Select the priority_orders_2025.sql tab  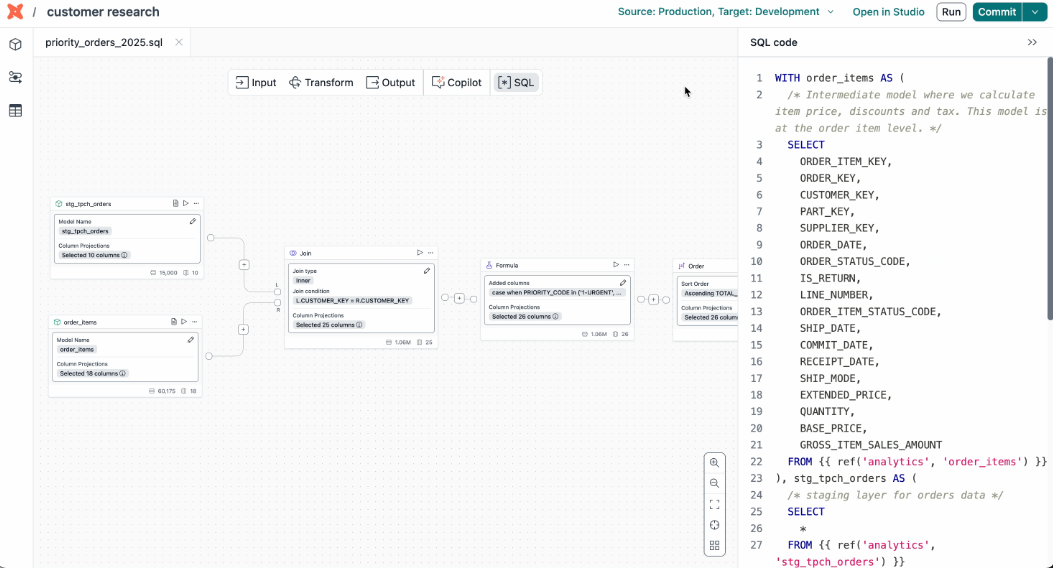(x=104, y=42)
